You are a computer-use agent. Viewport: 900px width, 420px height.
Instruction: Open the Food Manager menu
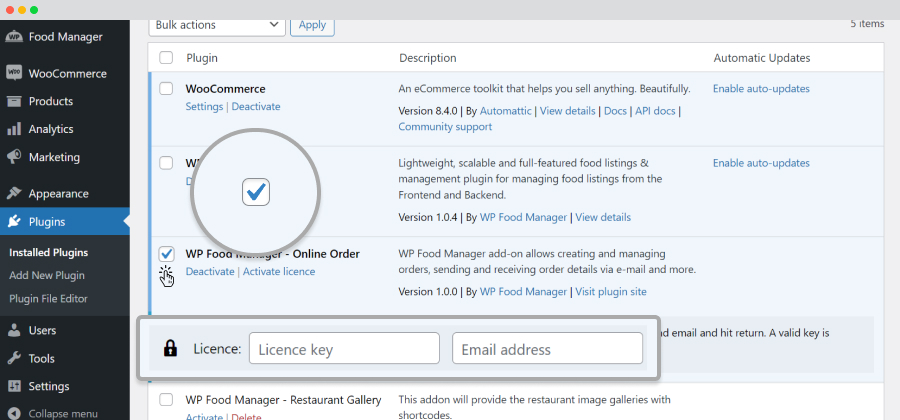coord(65,37)
